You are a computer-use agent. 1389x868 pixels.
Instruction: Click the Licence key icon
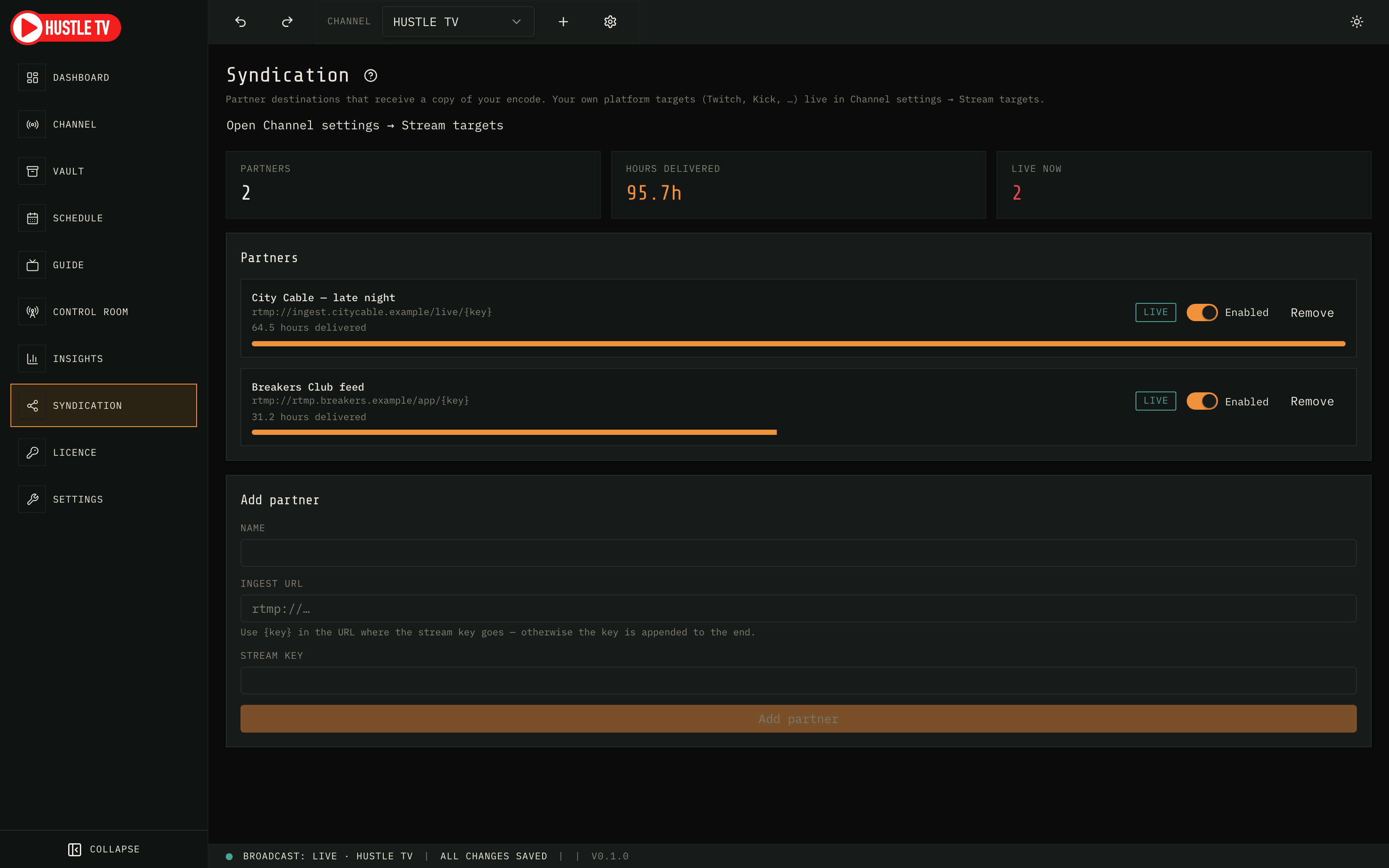coord(32,452)
